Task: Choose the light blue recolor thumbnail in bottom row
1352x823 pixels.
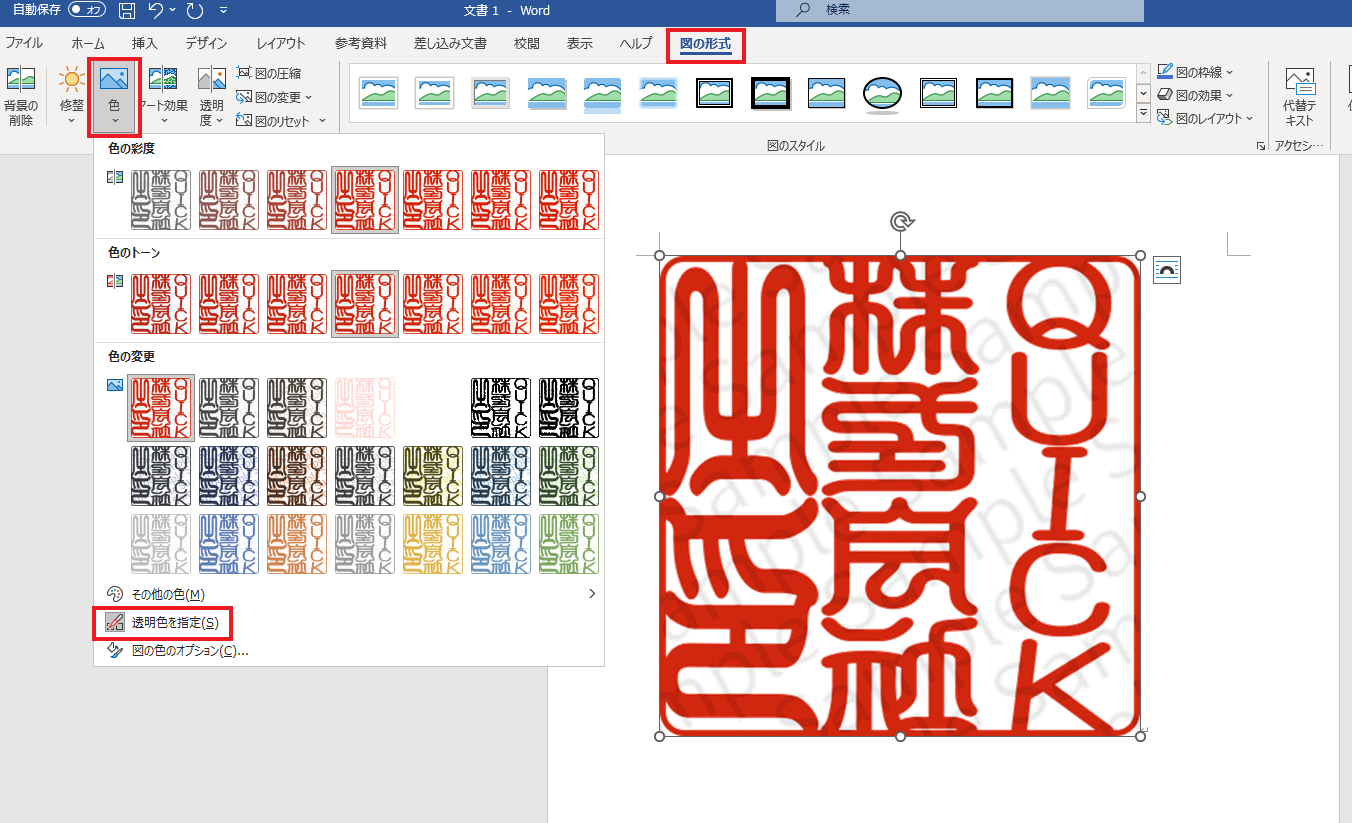Action: coord(501,544)
